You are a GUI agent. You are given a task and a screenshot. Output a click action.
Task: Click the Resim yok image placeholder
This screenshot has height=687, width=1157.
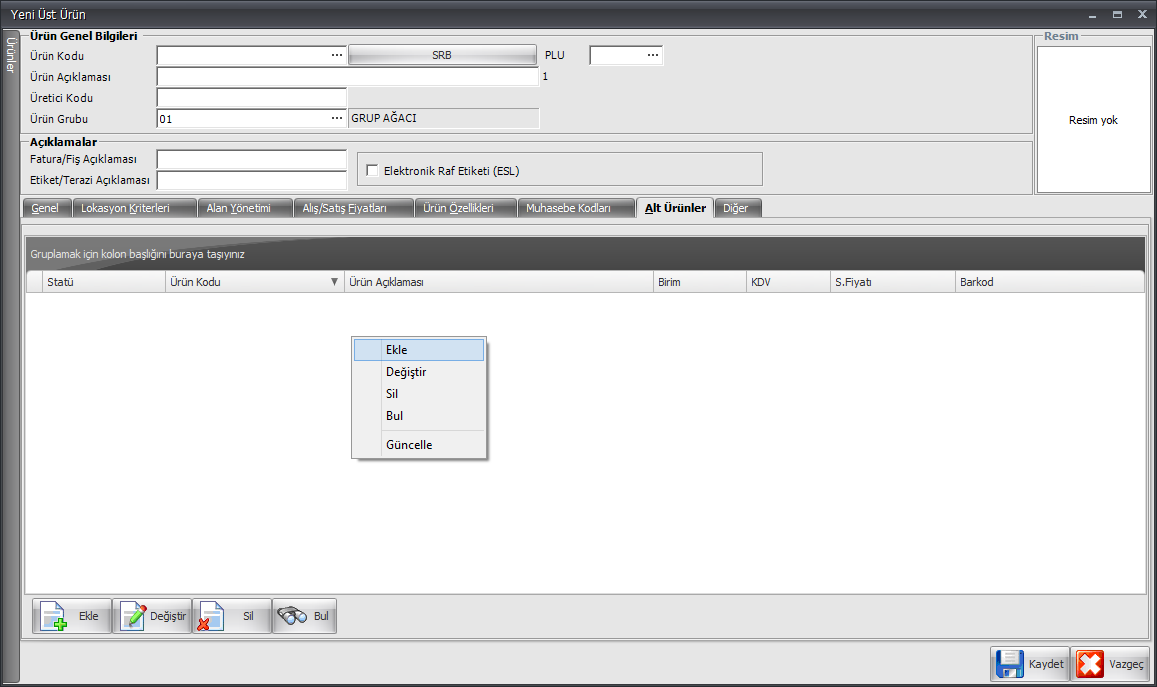click(1093, 120)
